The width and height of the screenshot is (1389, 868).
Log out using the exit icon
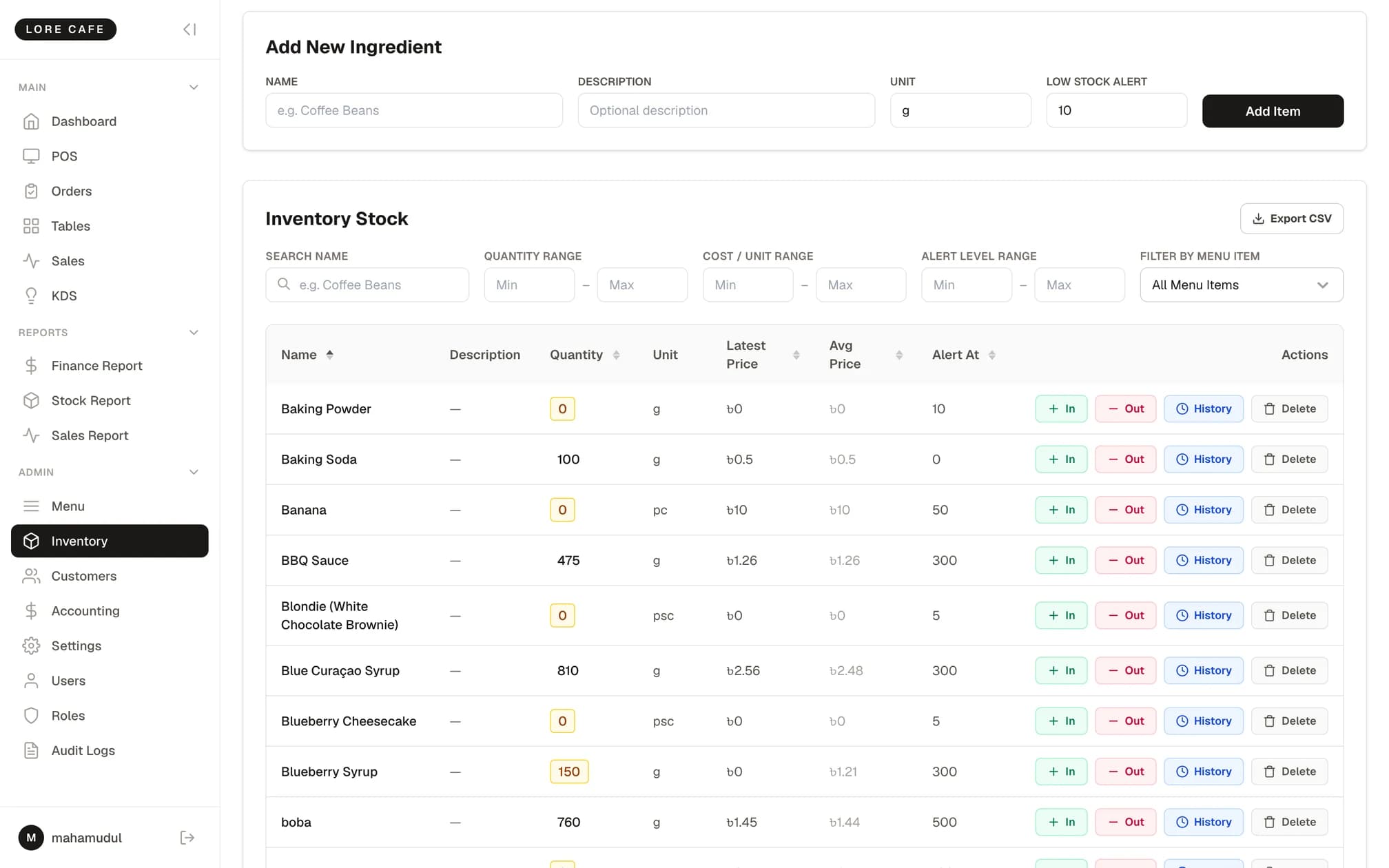(187, 838)
